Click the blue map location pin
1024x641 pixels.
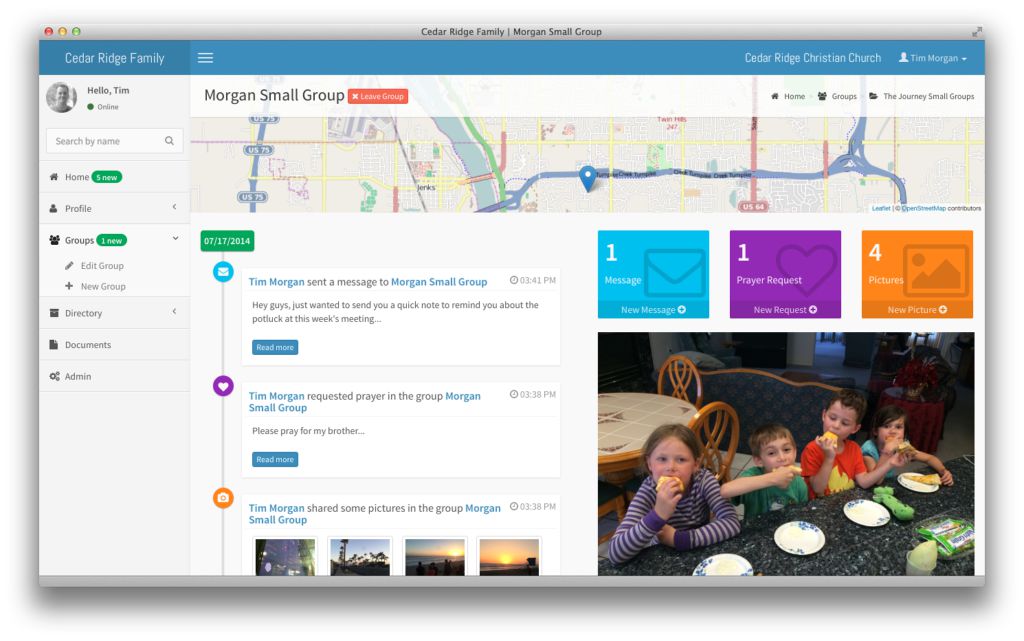(587, 178)
